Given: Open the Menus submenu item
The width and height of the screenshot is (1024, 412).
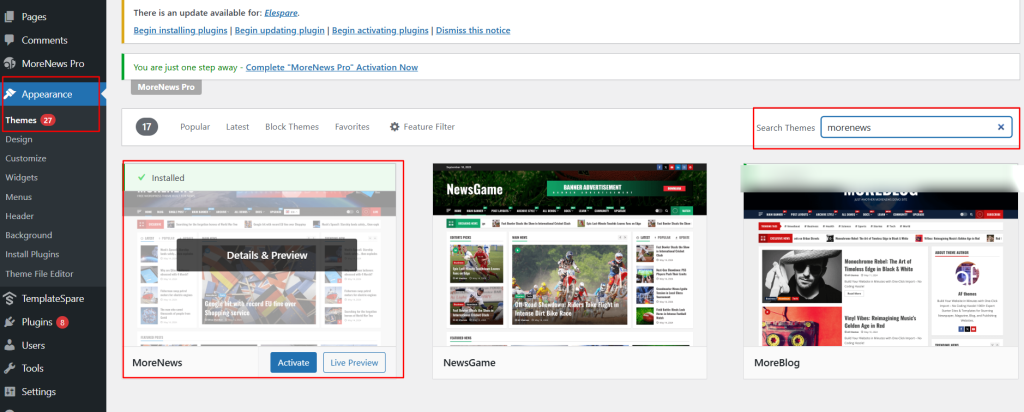Looking at the screenshot, I should [x=18, y=197].
